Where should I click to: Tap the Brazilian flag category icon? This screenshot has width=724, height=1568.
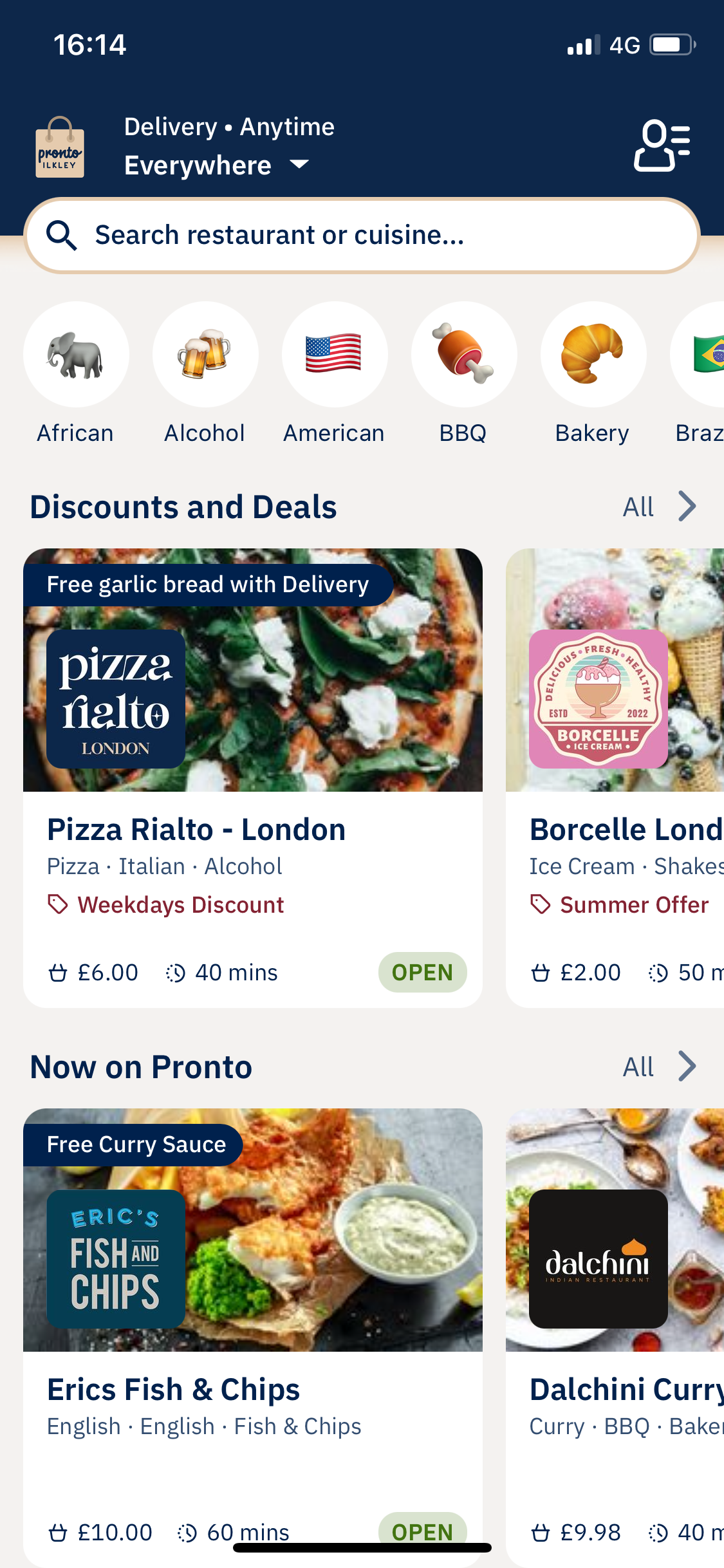(x=703, y=355)
